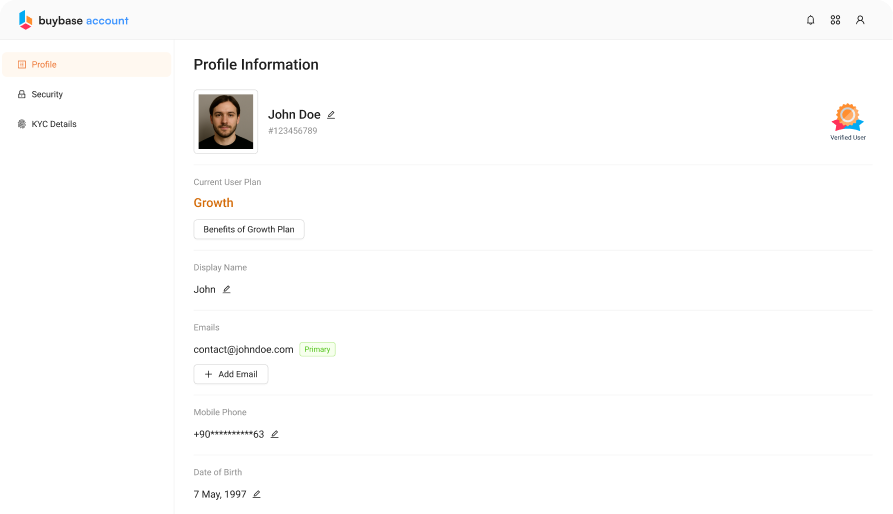
Task: Click the Primary email tag
Action: coord(317,349)
